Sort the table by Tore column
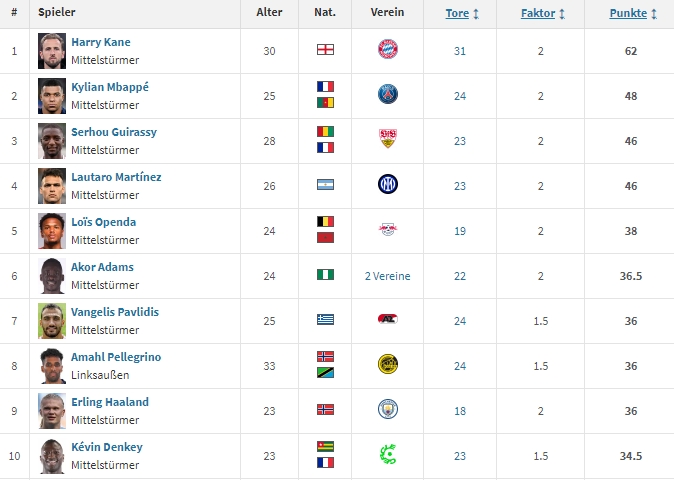Screen dimensions: 674x480 pos(461,14)
